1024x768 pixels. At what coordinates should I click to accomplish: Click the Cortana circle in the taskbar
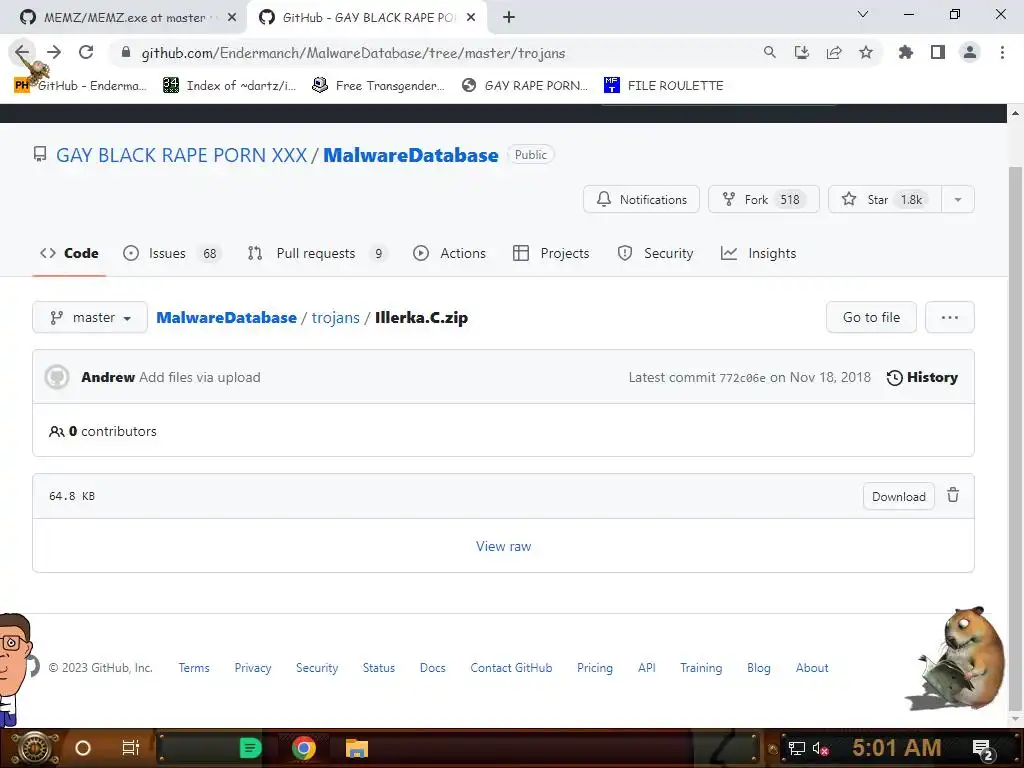tap(83, 748)
